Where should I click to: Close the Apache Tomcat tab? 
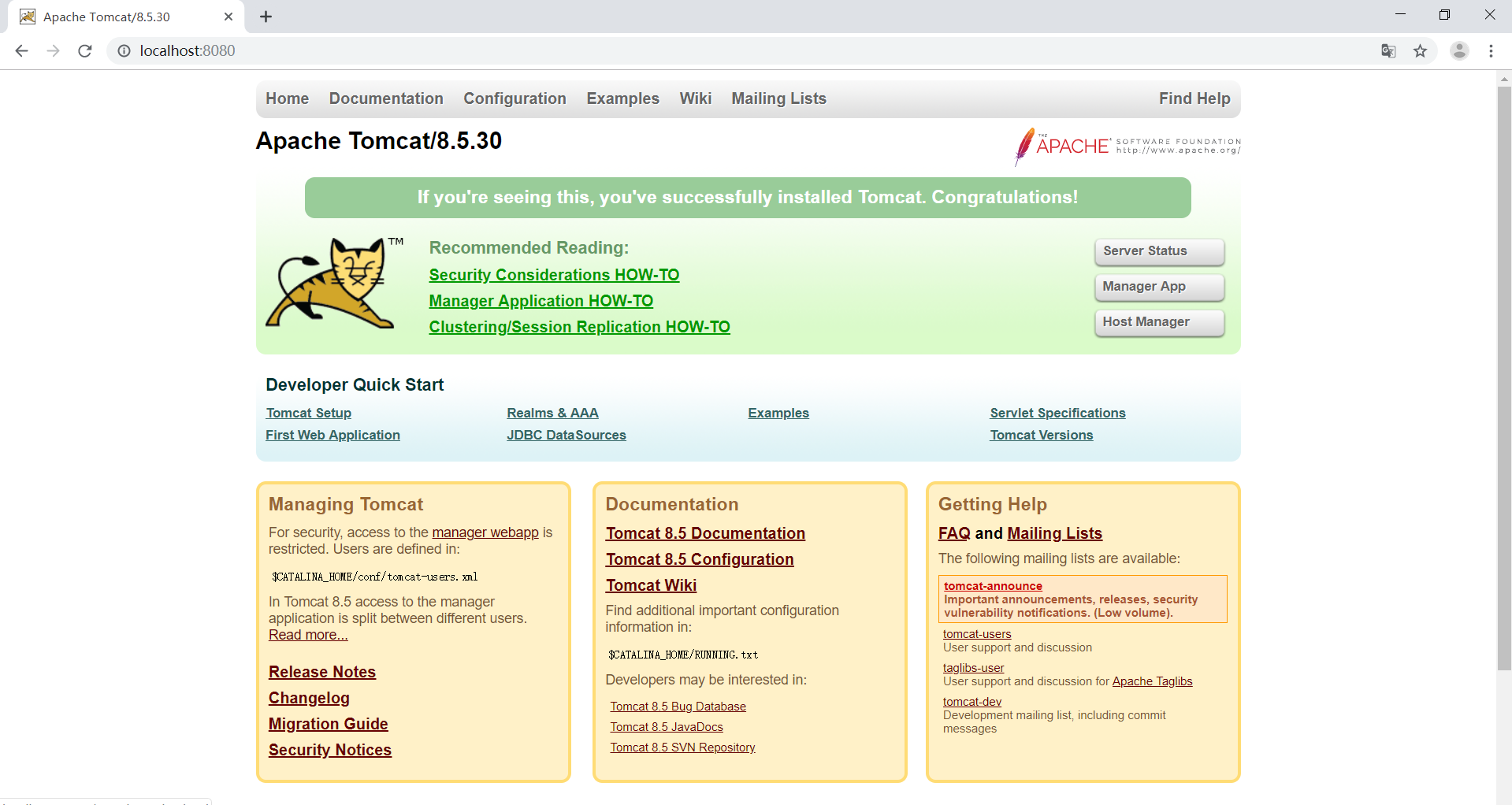228,17
